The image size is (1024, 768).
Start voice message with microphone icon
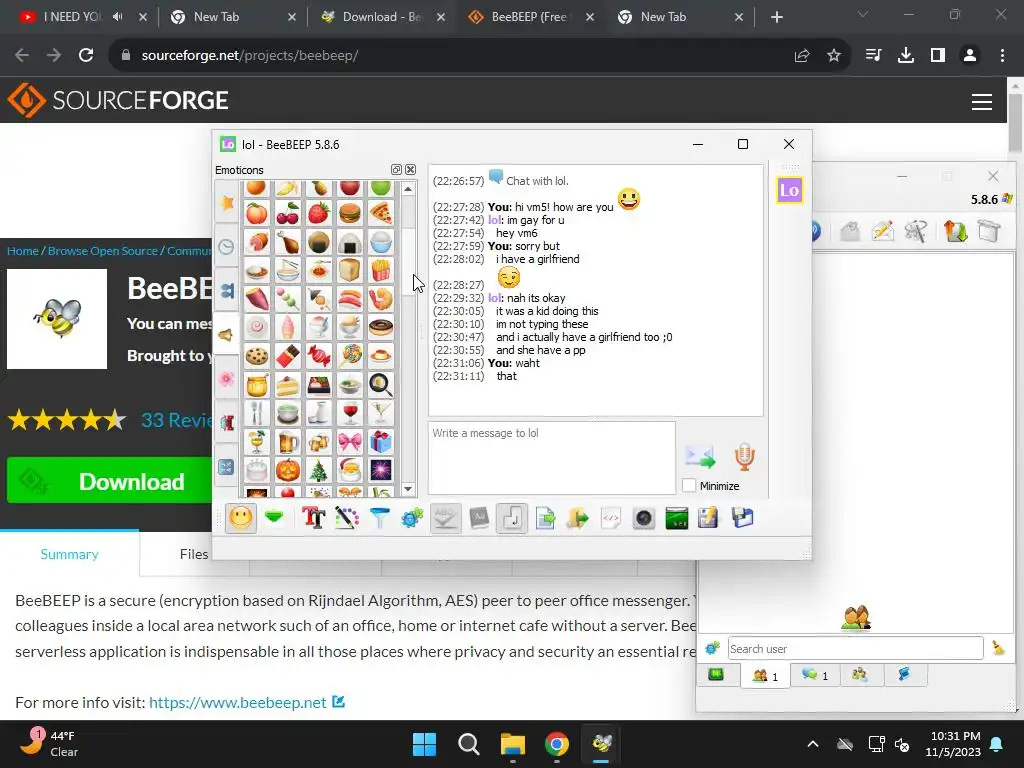coord(744,456)
